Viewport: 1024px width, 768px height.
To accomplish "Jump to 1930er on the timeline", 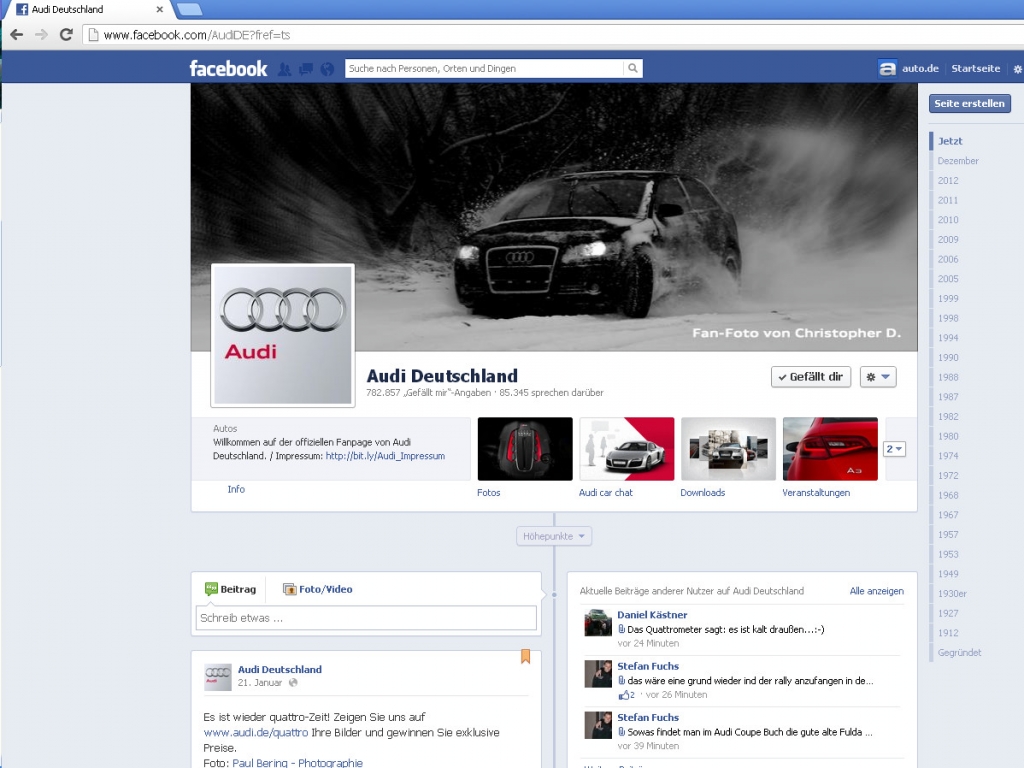I will 952,594.
